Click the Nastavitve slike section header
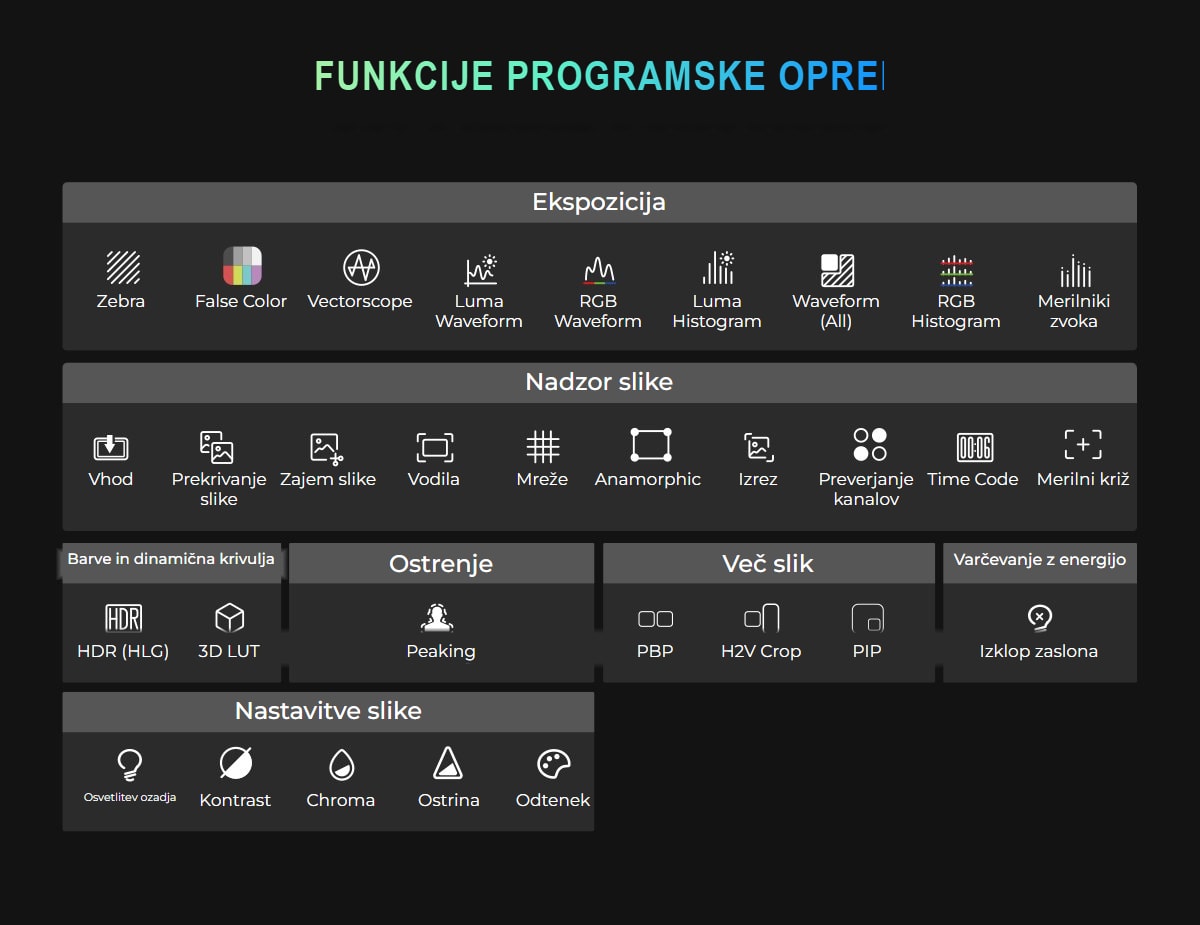The width and height of the screenshot is (1200, 925). tap(328, 711)
